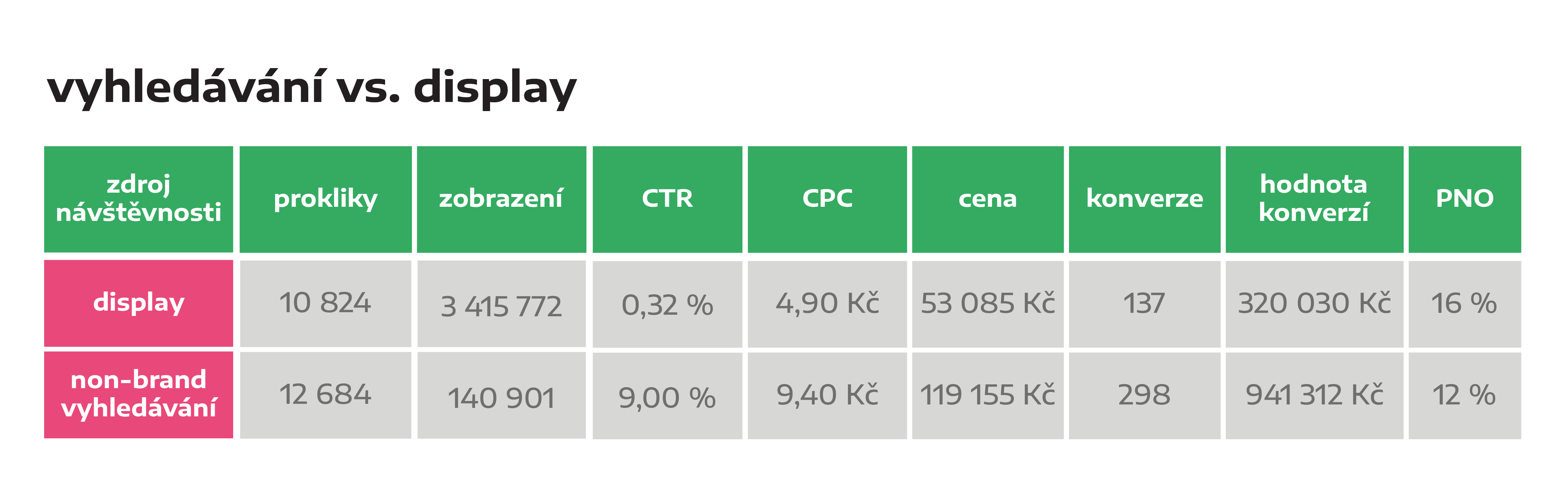Click the 0,32 % CTR cell
Screen dimensions: 1568x497
[x=667, y=304]
